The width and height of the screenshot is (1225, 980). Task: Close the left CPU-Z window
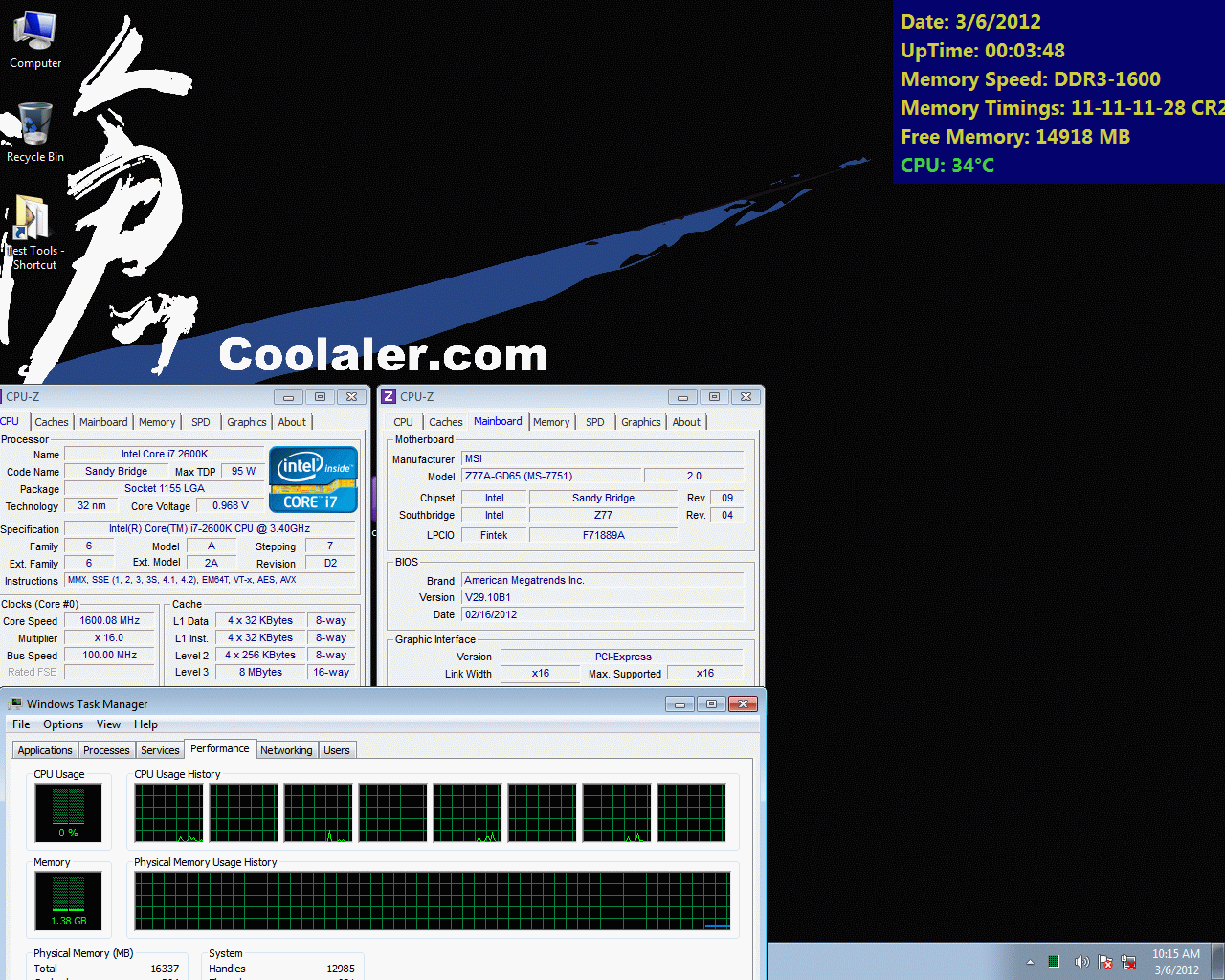(x=351, y=396)
